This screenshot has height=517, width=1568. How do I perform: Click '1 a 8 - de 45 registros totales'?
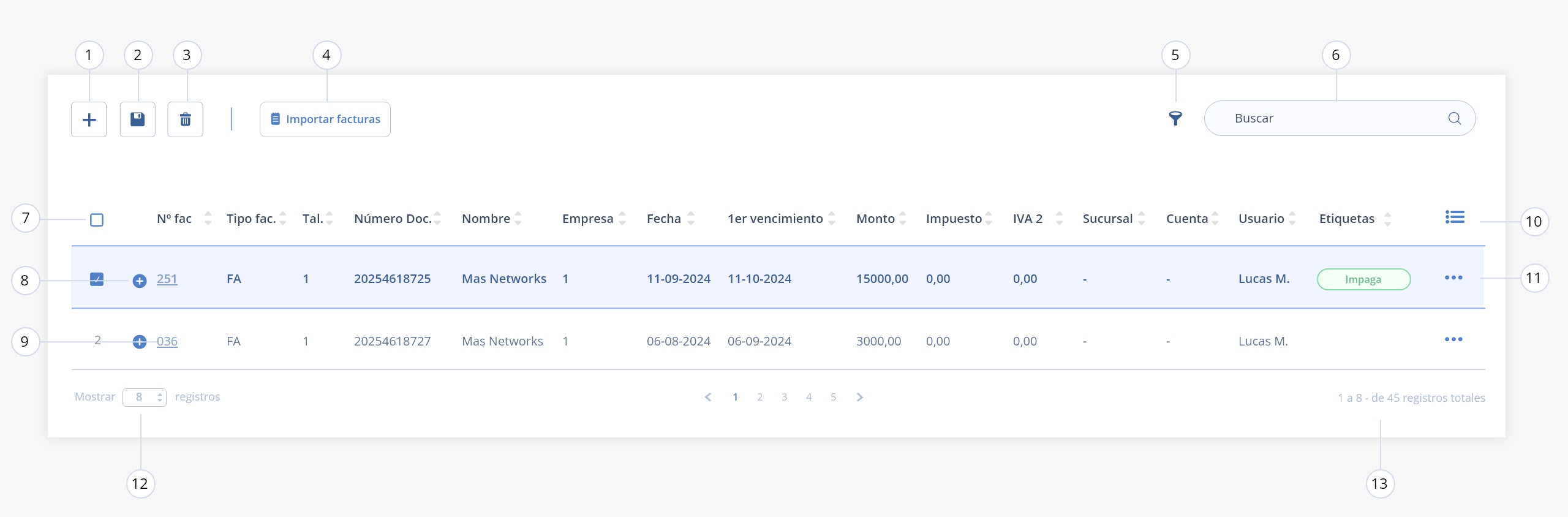pos(1411,398)
